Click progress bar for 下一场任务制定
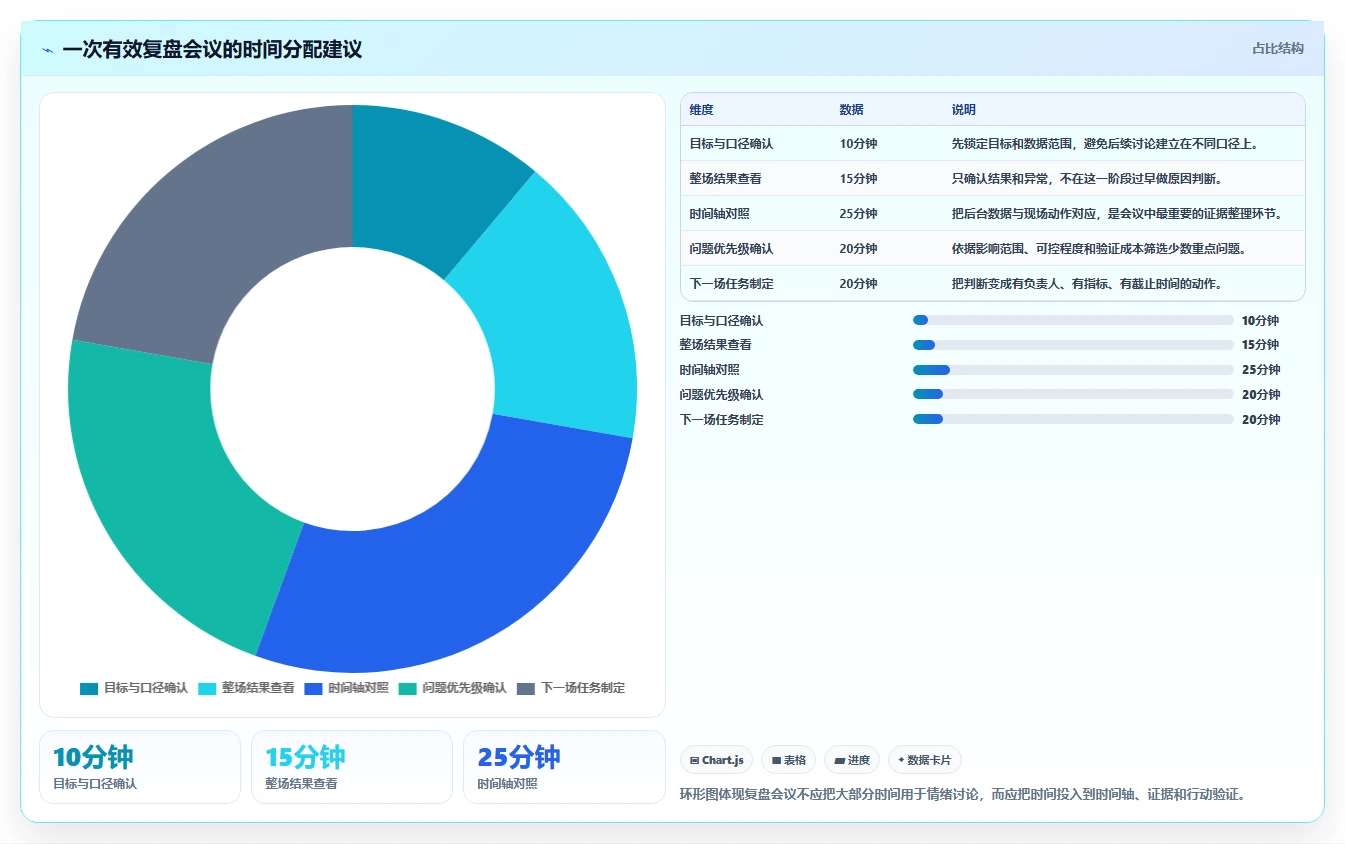Screen dimensions: 1345x844 pos(1073,420)
